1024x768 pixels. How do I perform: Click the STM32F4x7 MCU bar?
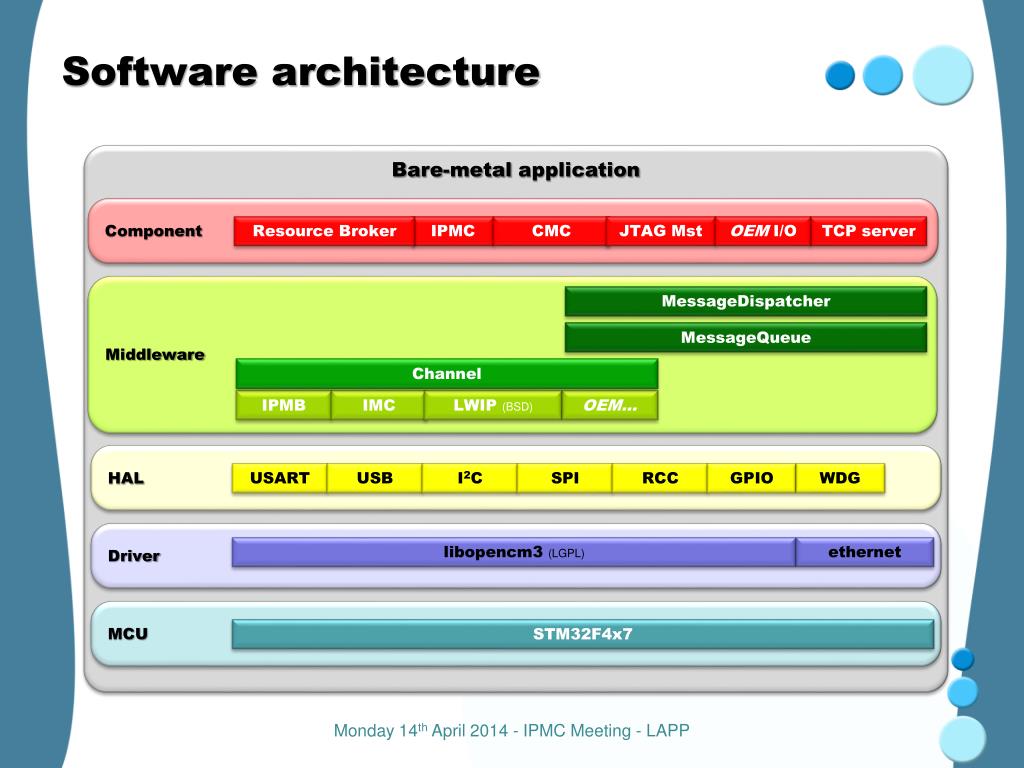tap(582, 634)
